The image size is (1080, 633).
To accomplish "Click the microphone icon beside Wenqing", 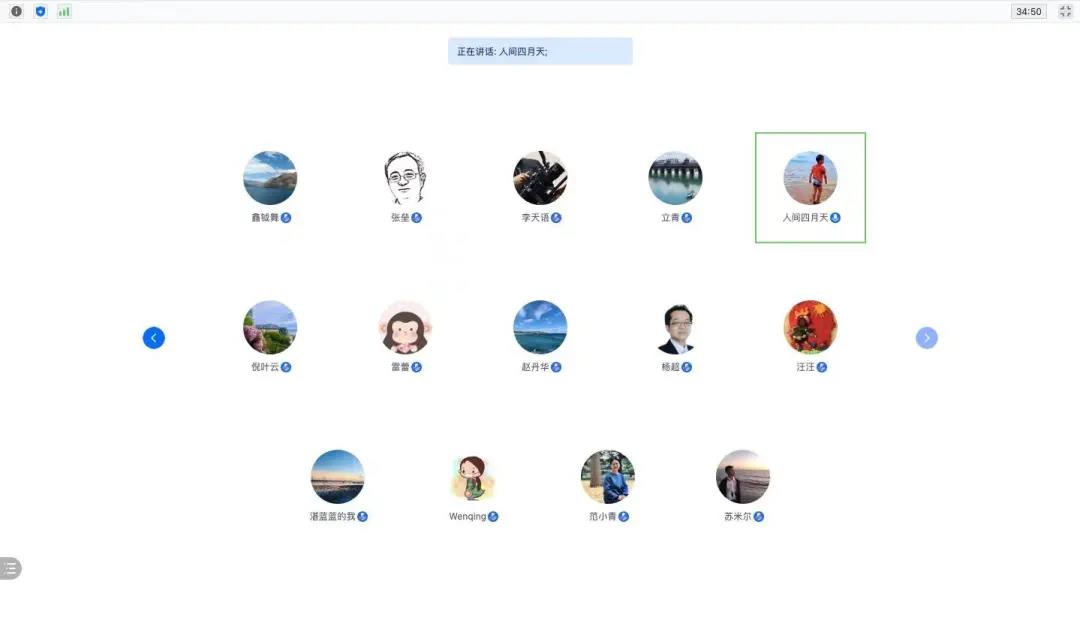I will (x=493, y=517).
